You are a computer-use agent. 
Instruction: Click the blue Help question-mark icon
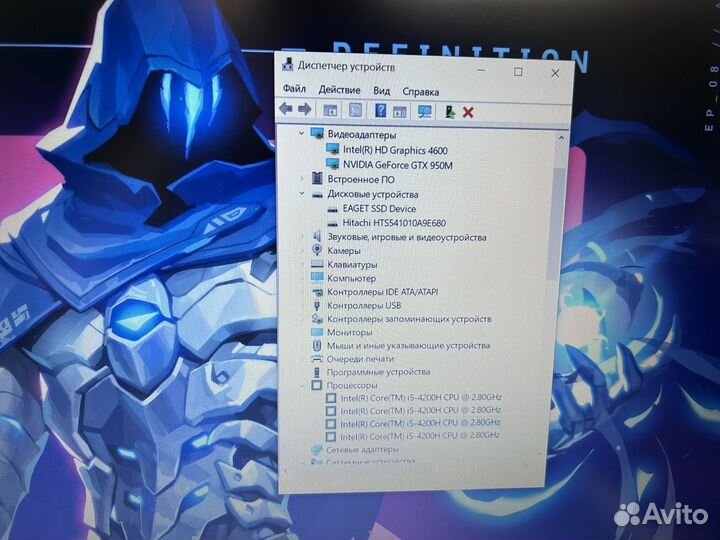click(381, 110)
